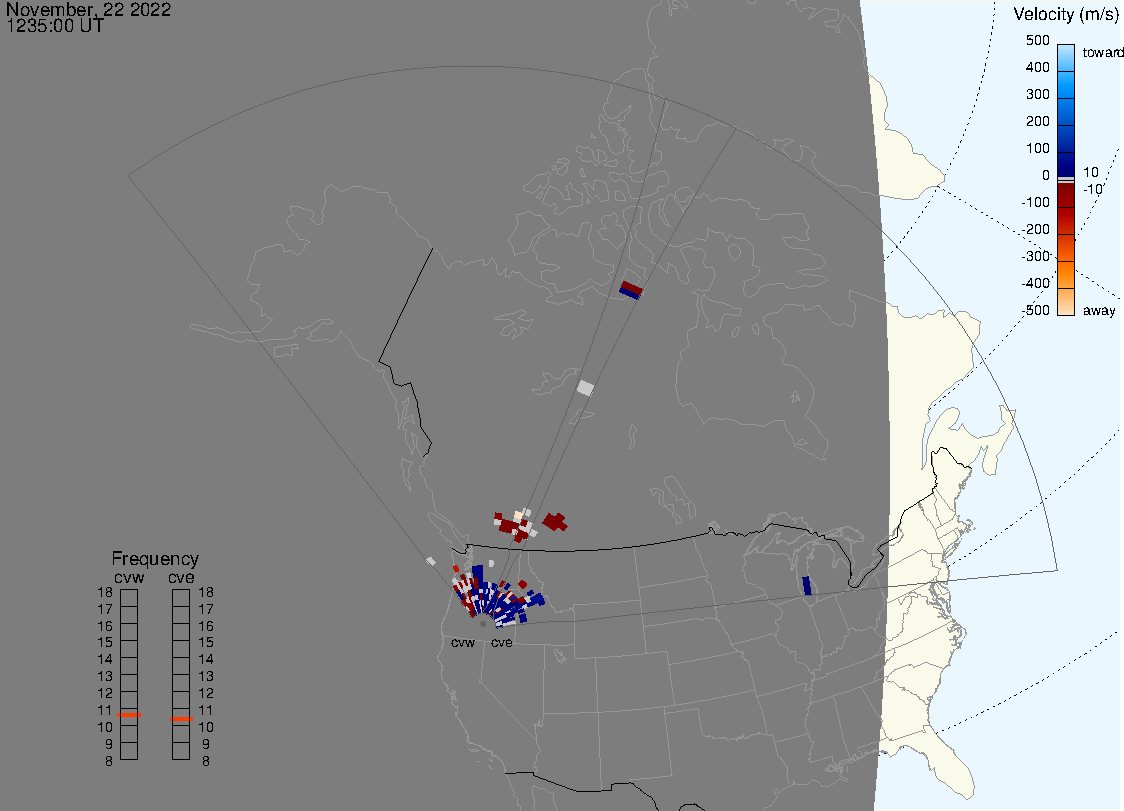Select the 500 value on the velocity scale
Viewport: 1124px width, 811px height.
point(1037,40)
